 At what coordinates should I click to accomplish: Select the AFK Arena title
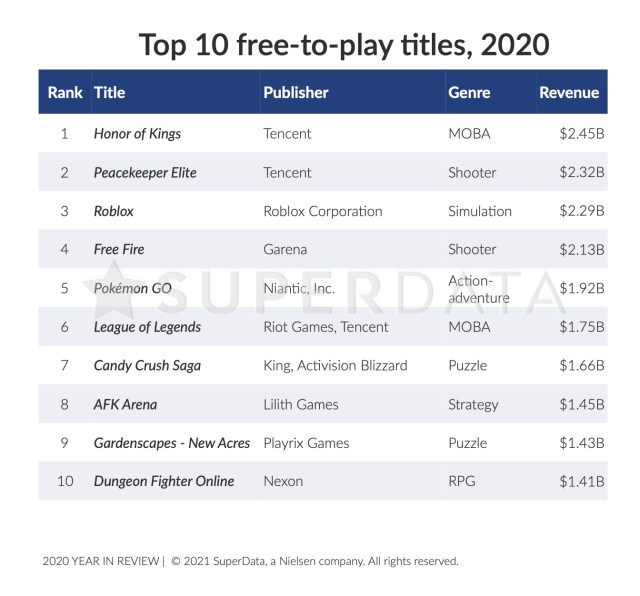coord(125,405)
